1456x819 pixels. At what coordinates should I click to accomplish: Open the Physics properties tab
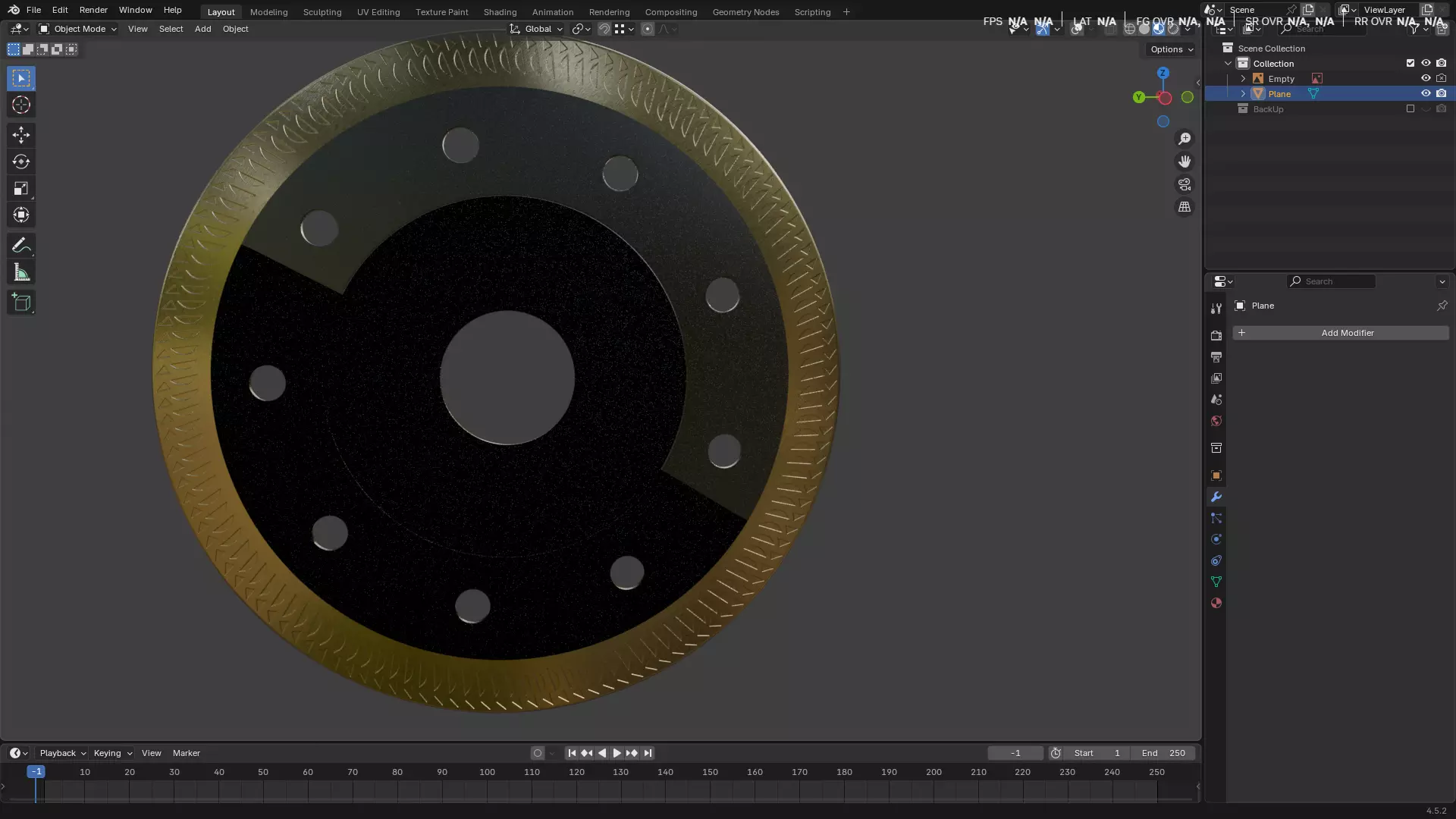1216,539
